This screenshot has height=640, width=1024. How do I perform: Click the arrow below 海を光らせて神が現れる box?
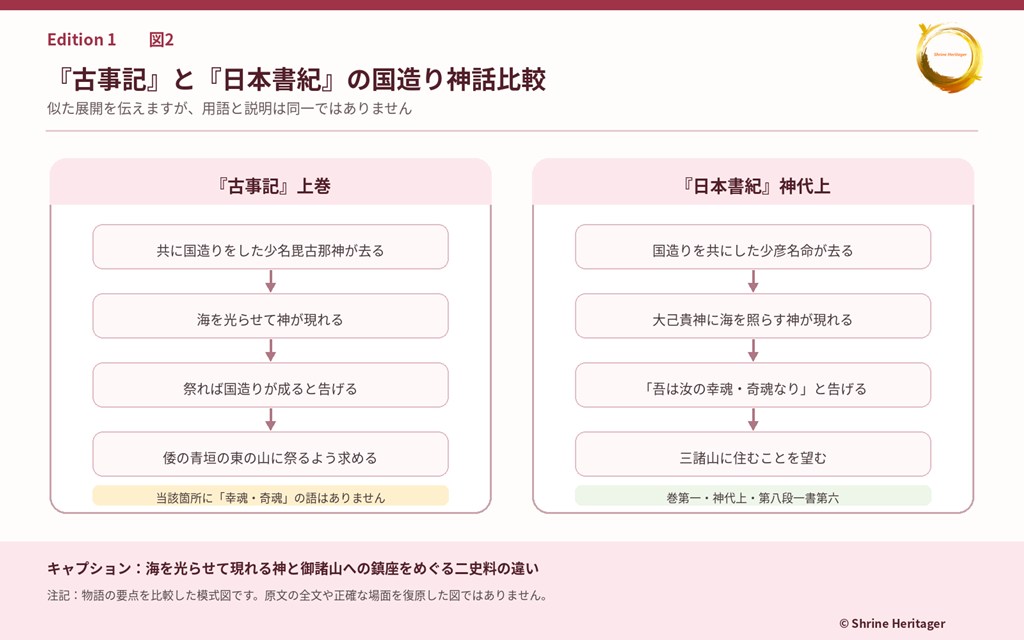(x=270, y=351)
